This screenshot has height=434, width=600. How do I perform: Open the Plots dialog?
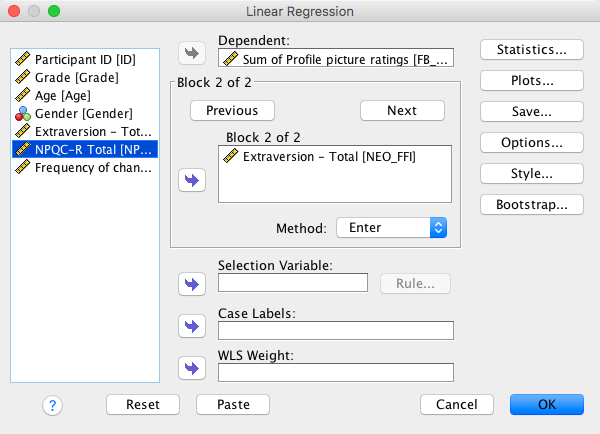click(532, 80)
